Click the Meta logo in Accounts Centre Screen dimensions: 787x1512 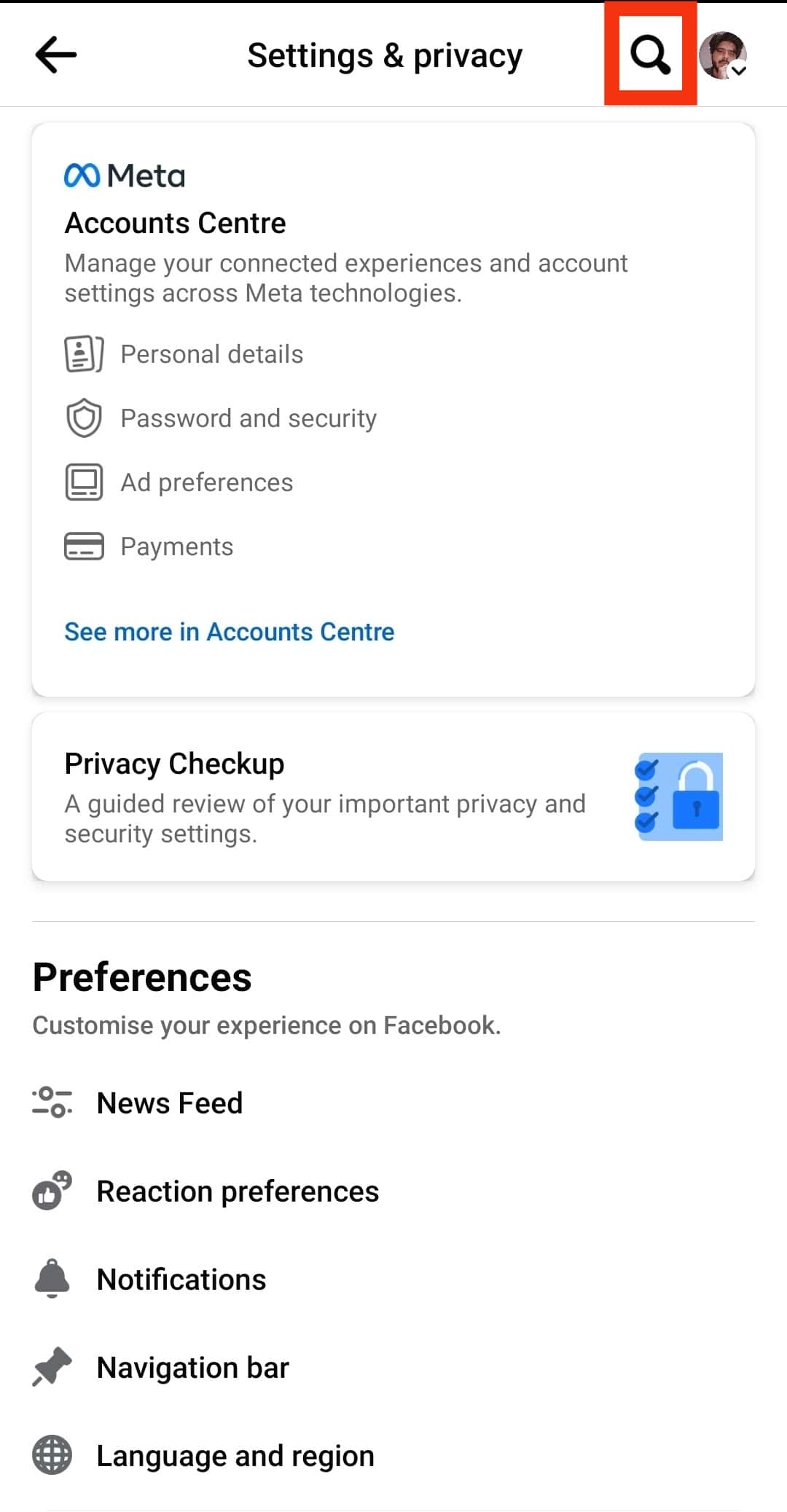coord(125,176)
